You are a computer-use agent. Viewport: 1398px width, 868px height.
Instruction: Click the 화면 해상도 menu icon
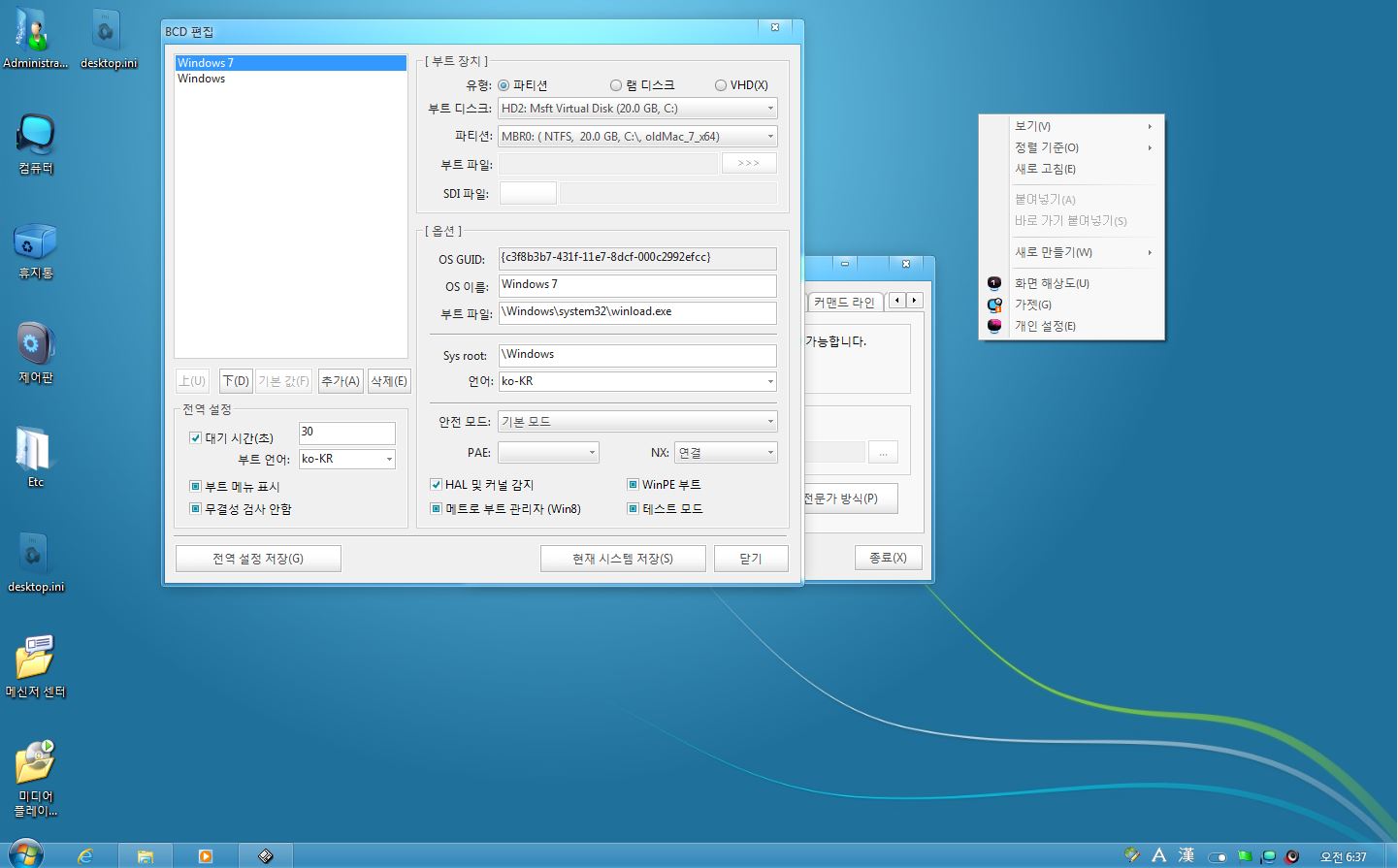(994, 283)
